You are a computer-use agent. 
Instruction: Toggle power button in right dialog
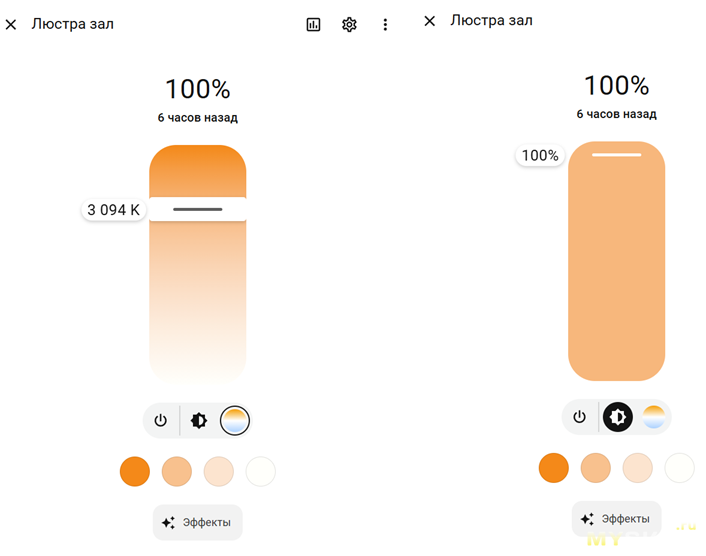[x=579, y=417]
